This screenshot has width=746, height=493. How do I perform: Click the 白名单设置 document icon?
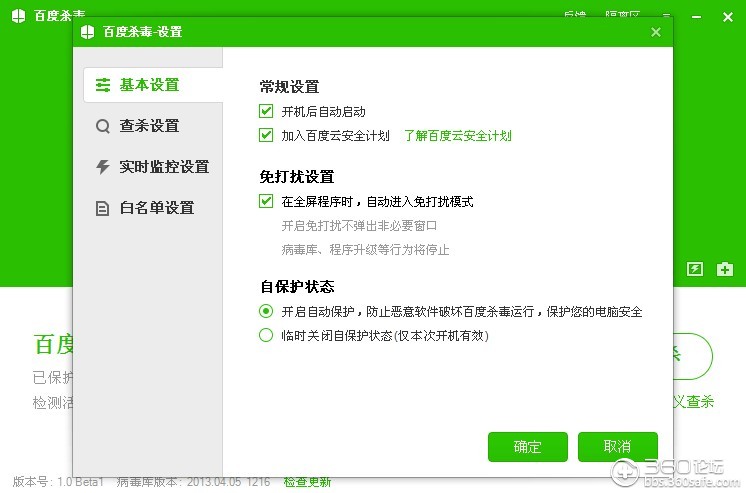(102, 208)
